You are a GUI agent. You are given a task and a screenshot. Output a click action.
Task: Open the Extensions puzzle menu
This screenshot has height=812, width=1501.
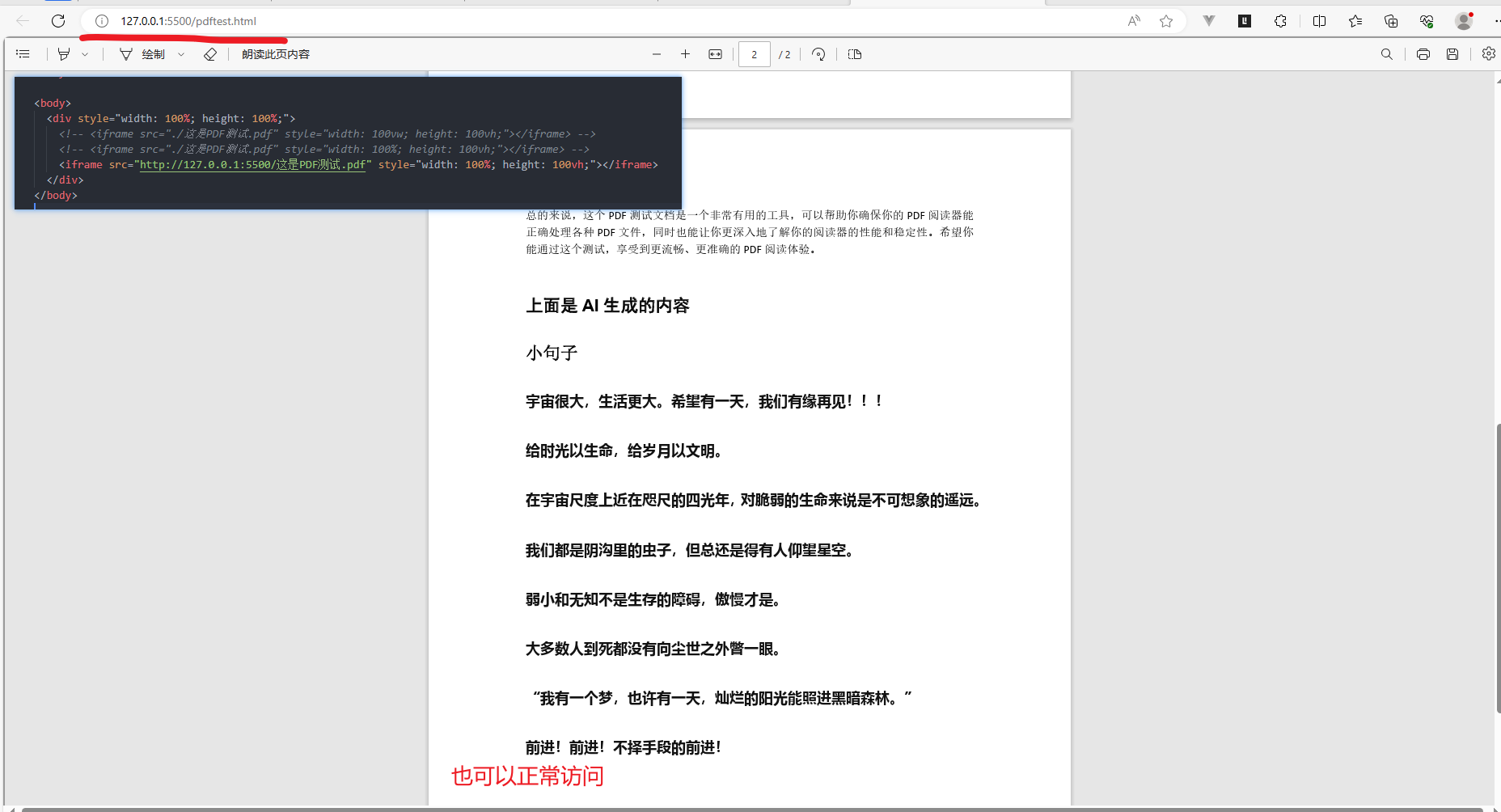click(x=1280, y=21)
